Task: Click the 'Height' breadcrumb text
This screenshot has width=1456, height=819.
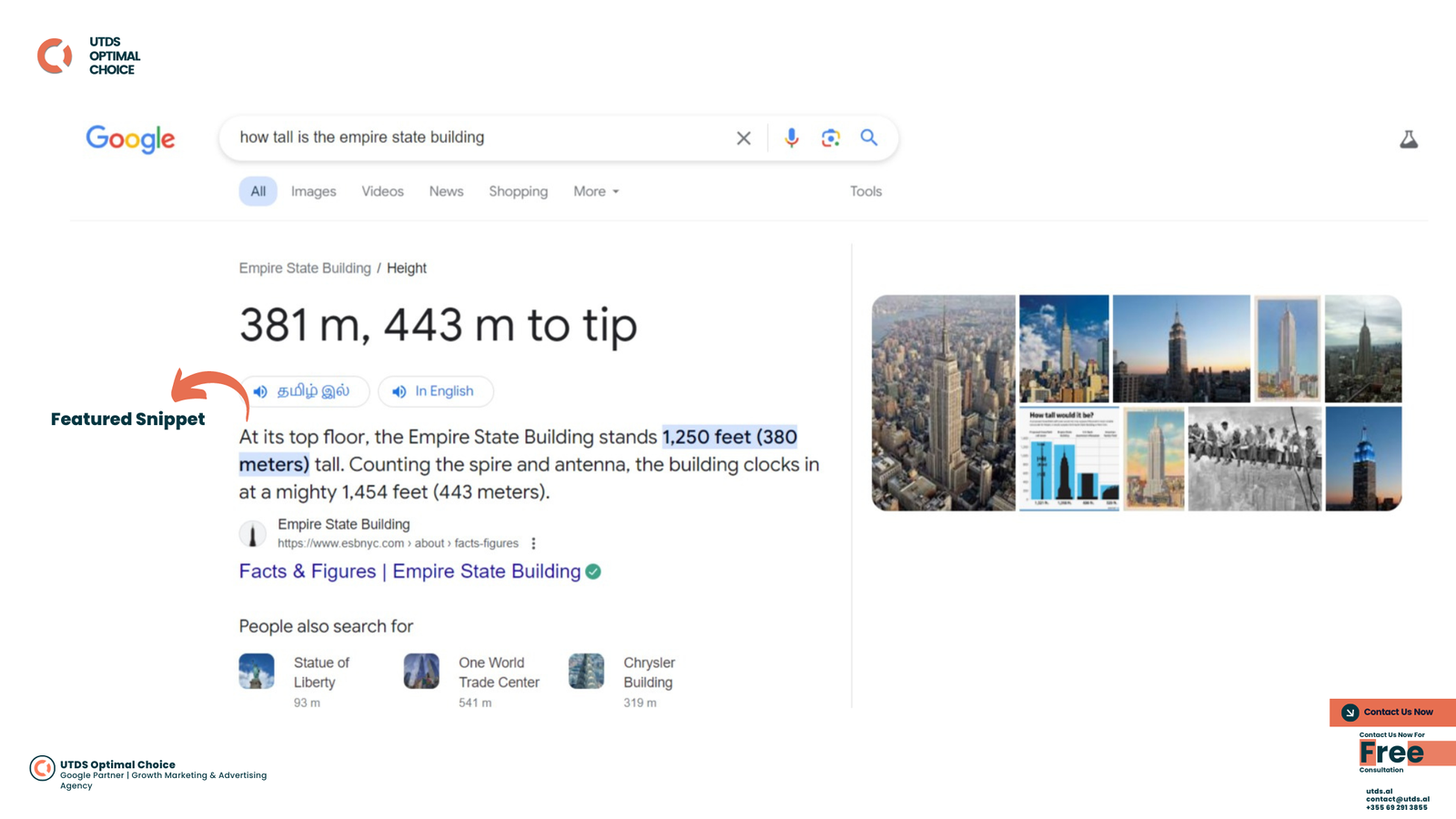Action: (407, 268)
